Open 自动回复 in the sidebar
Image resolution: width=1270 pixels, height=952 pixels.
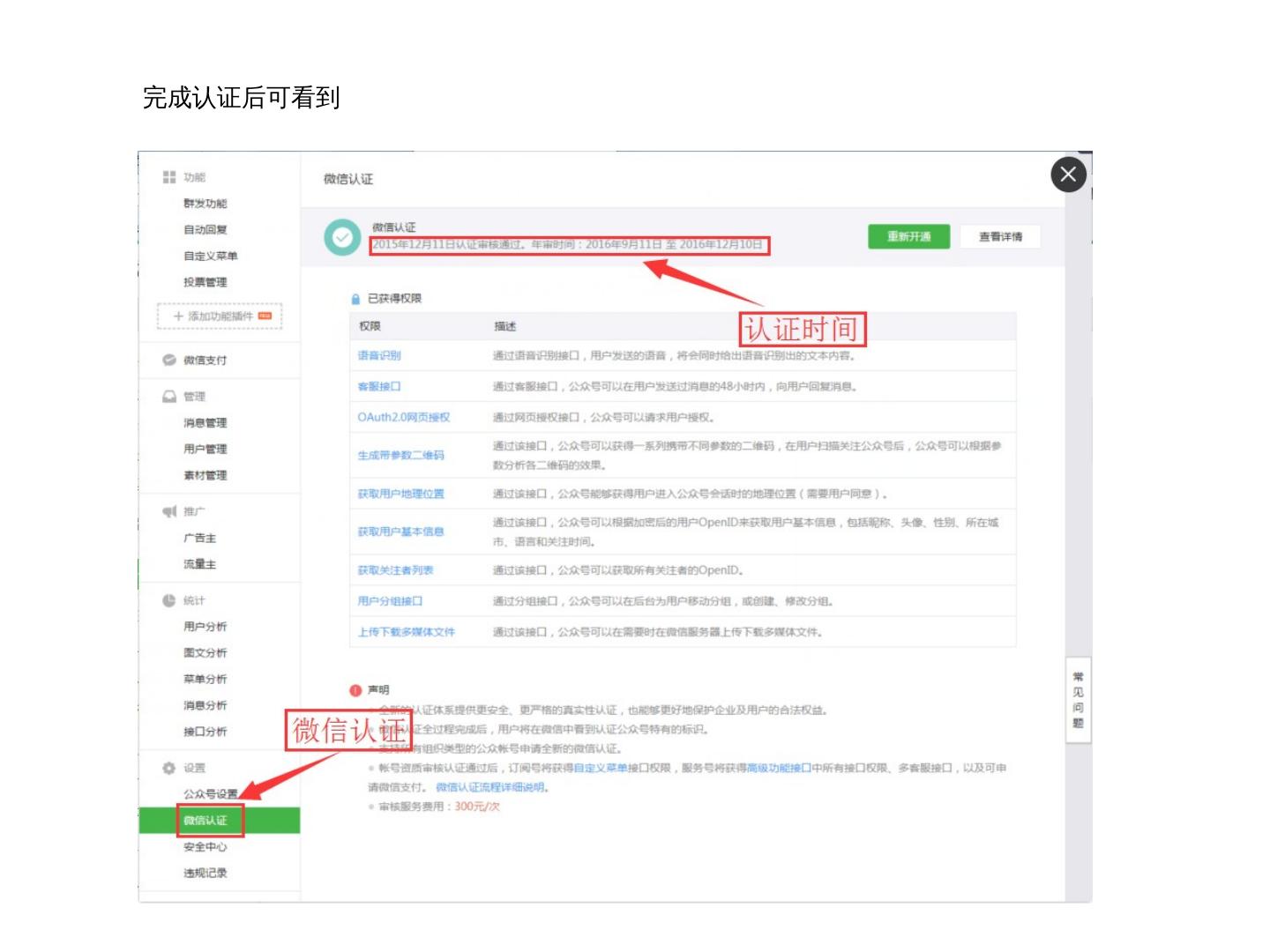(205, 230)
